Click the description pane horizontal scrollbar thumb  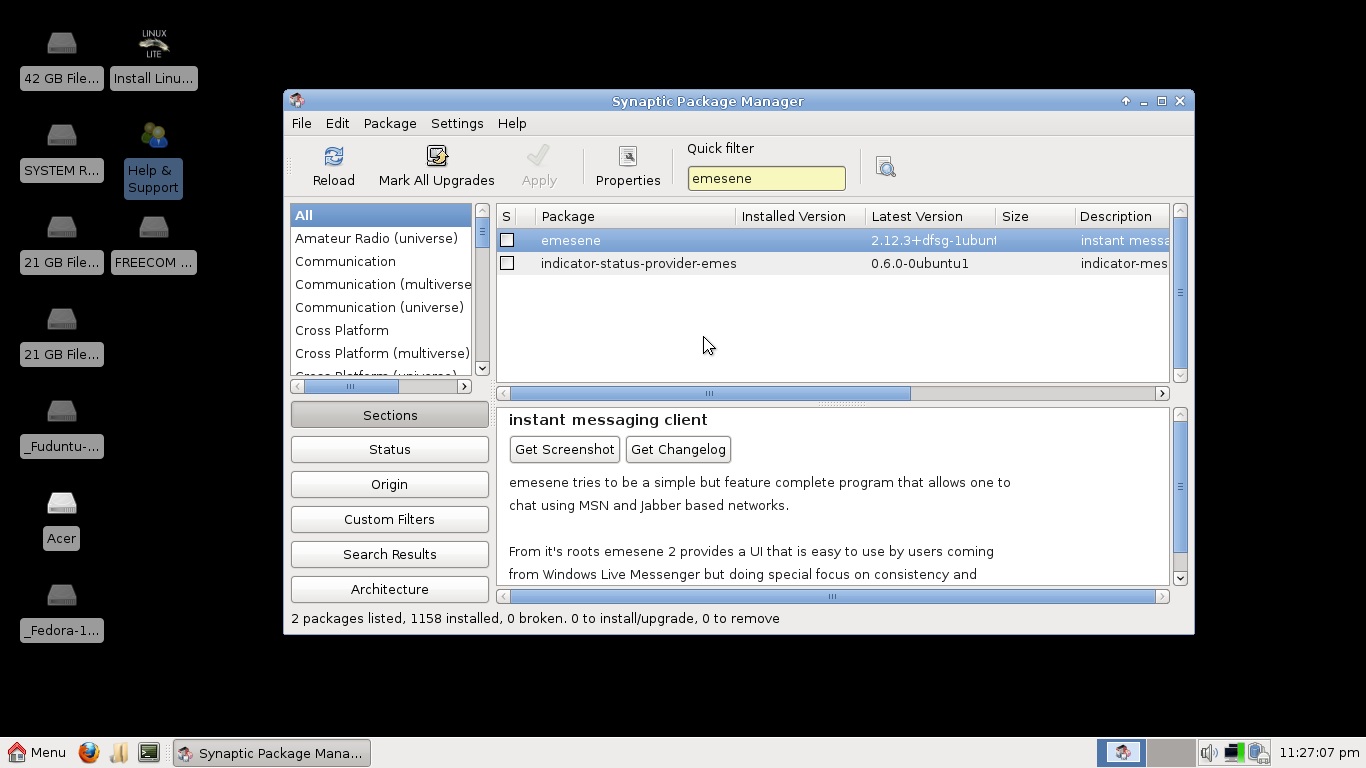coord(832,596)
